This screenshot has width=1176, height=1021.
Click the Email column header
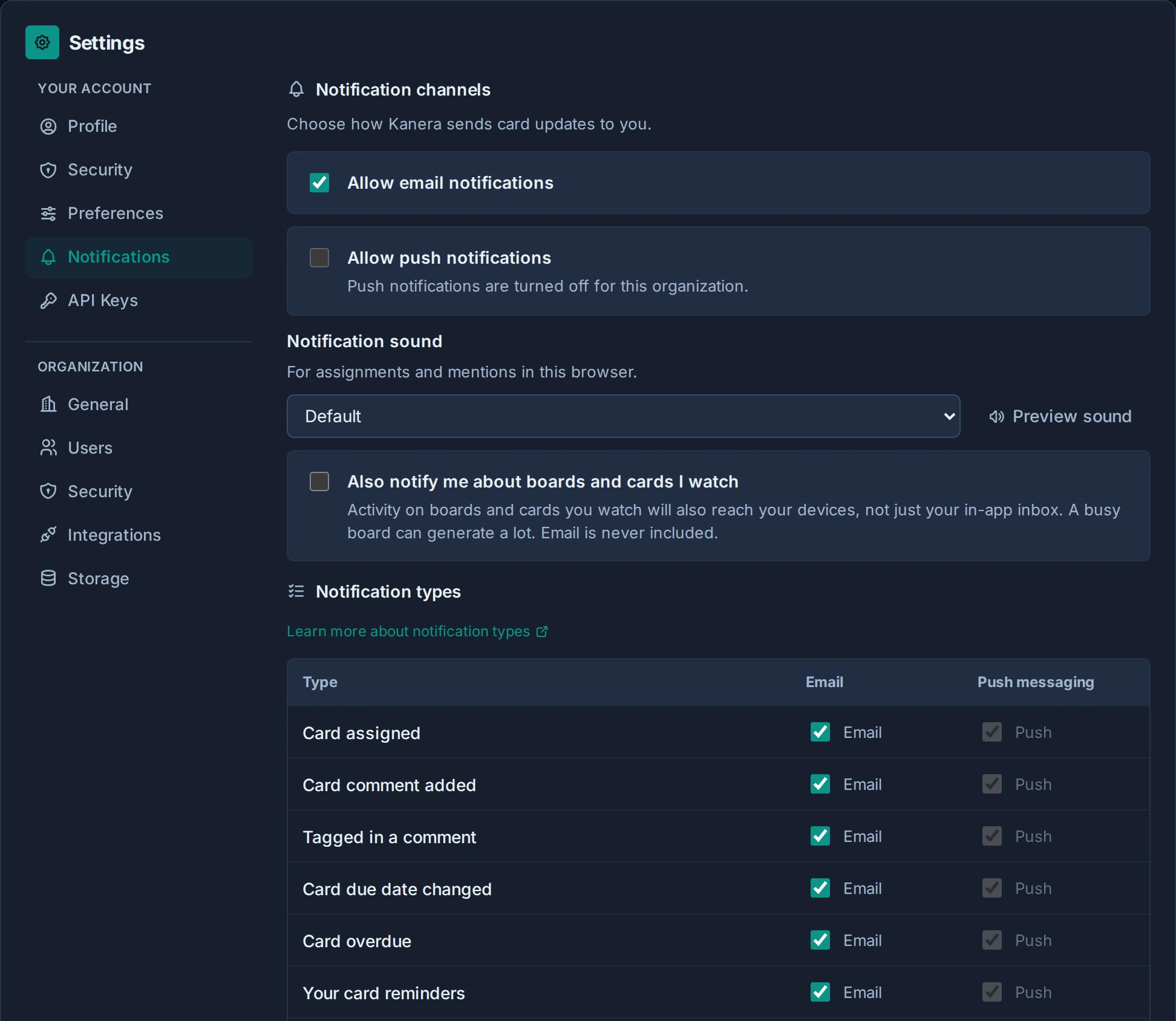(824, 682)
